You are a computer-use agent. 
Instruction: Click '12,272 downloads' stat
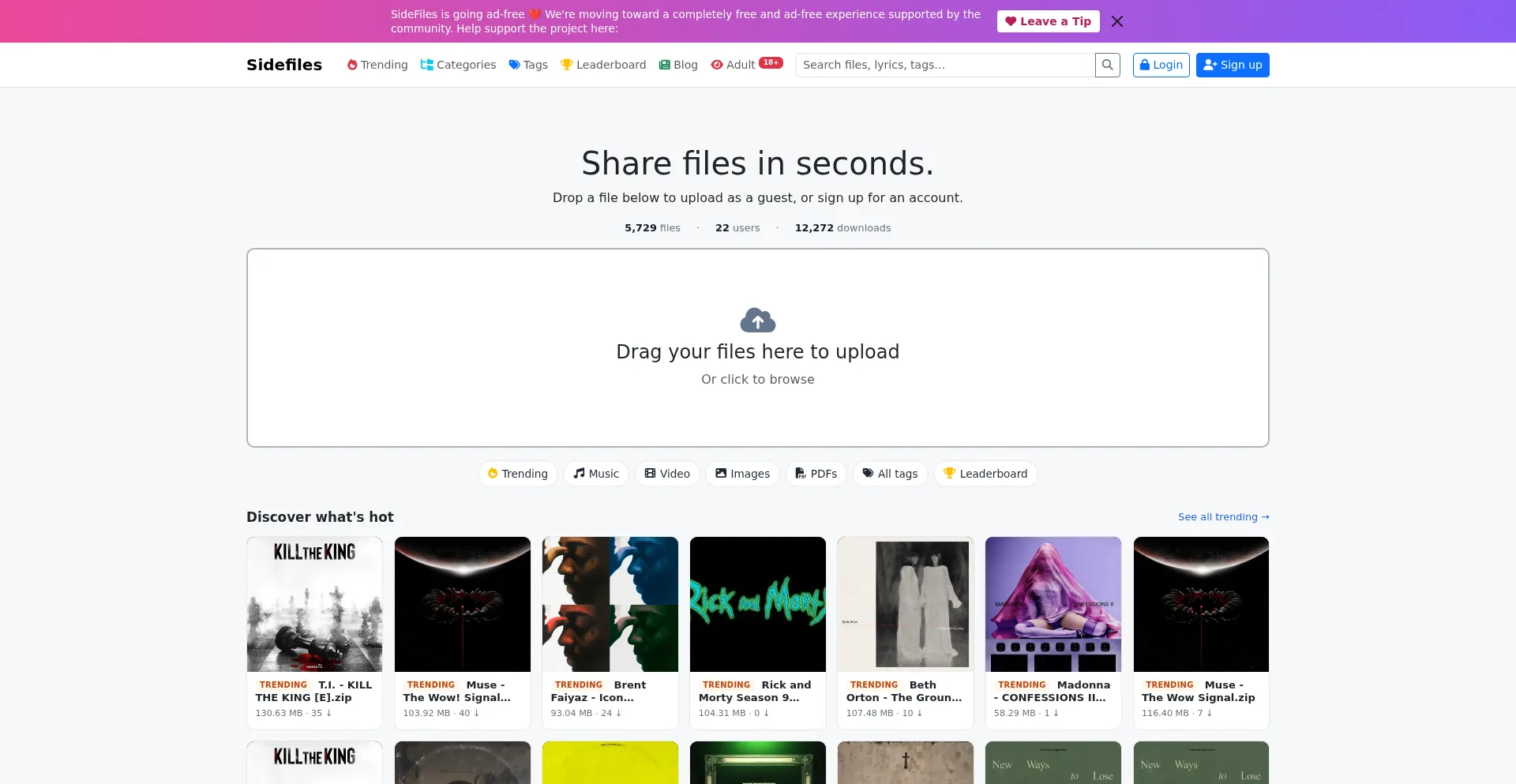tap(842, 228)
